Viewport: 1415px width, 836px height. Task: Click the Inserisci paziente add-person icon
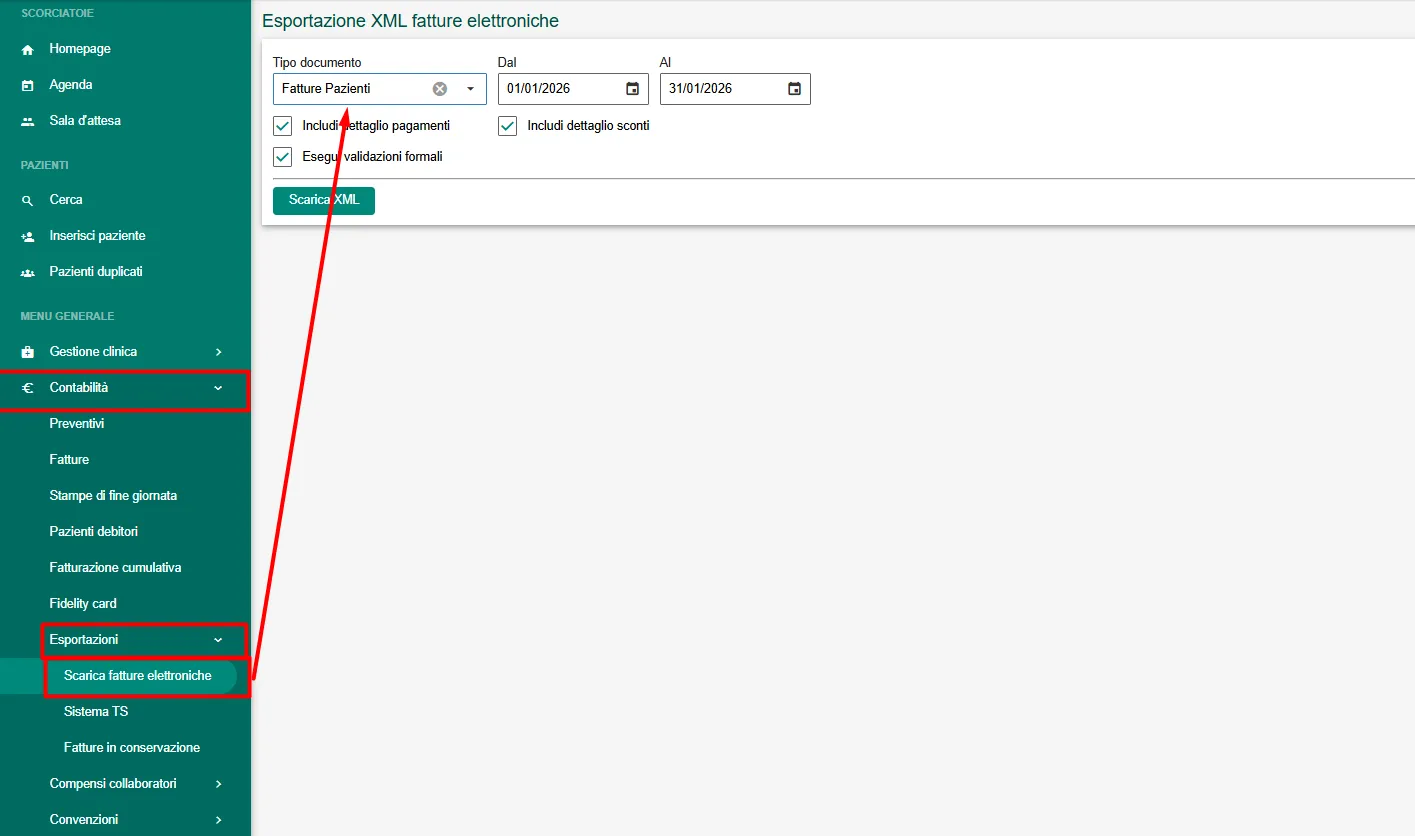(28, 236)
